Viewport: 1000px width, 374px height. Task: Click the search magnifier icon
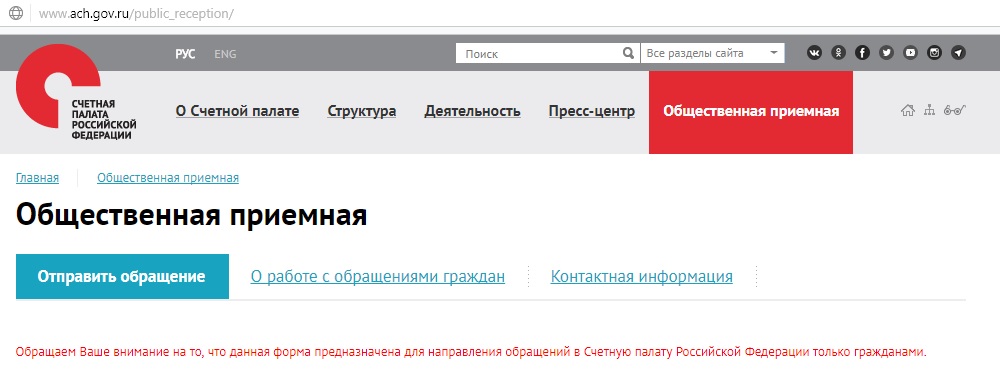pos(628,53)
